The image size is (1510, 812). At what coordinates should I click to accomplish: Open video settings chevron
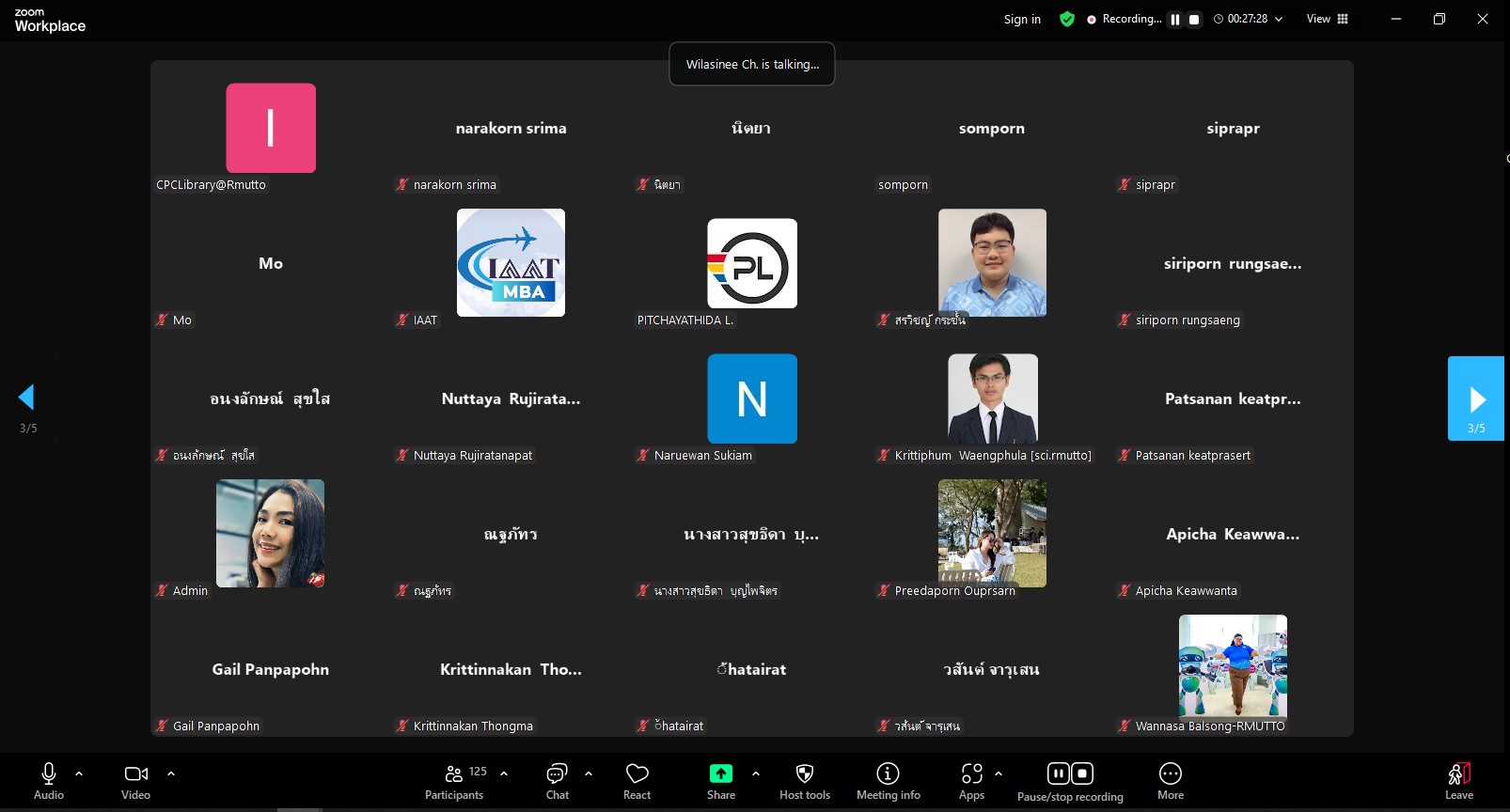[171, 773]
